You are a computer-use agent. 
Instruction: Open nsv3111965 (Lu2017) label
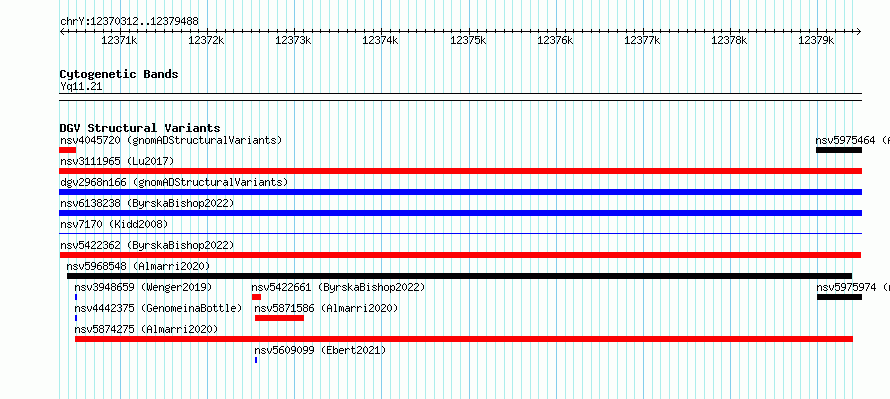point(117,161)
